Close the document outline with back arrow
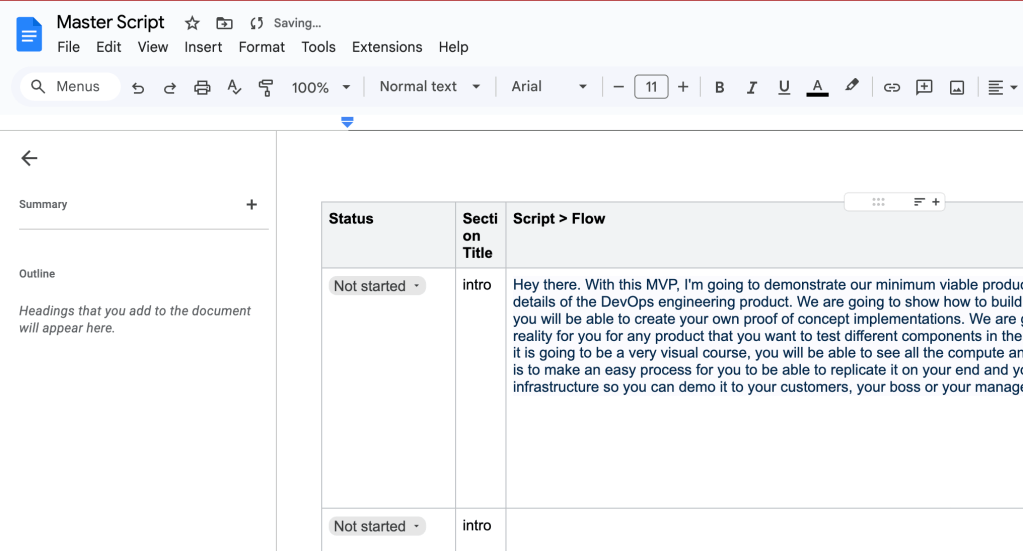This screenshot has height=551, width=1023. click(x=29, y=158)
